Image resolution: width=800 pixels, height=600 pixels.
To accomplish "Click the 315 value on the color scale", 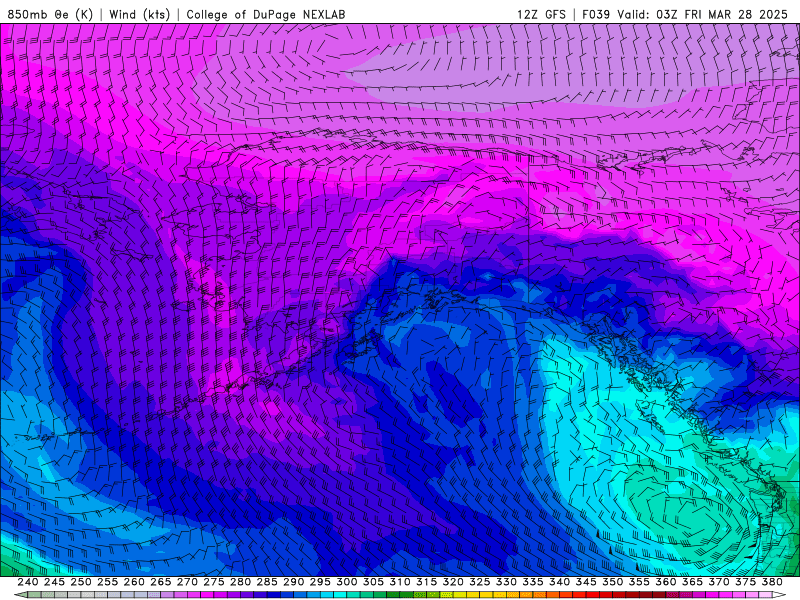I will pos(426,582).
